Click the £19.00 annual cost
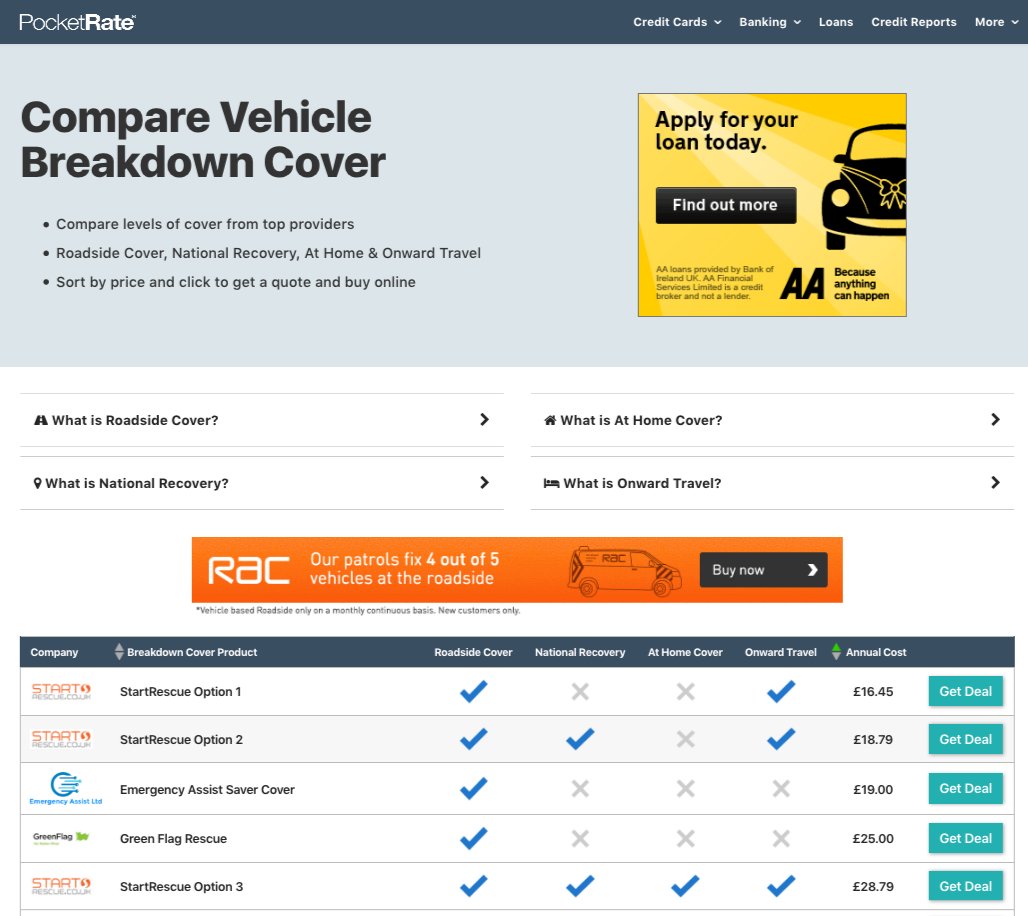 [x=873, y=789]
